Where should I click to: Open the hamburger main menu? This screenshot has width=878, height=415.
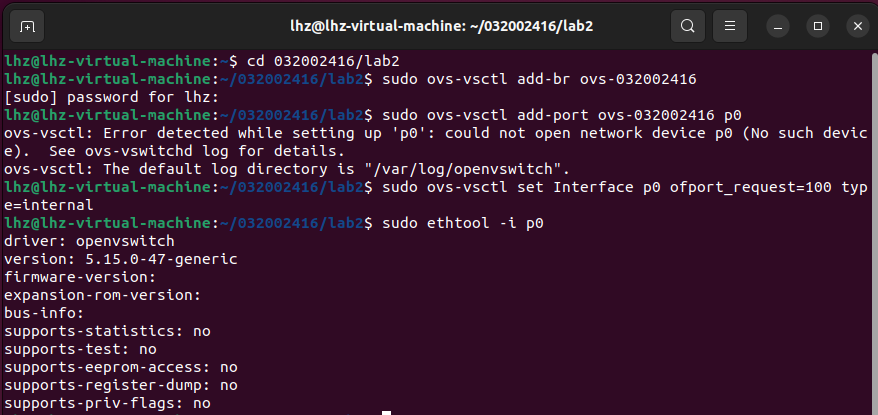[730, 26]
